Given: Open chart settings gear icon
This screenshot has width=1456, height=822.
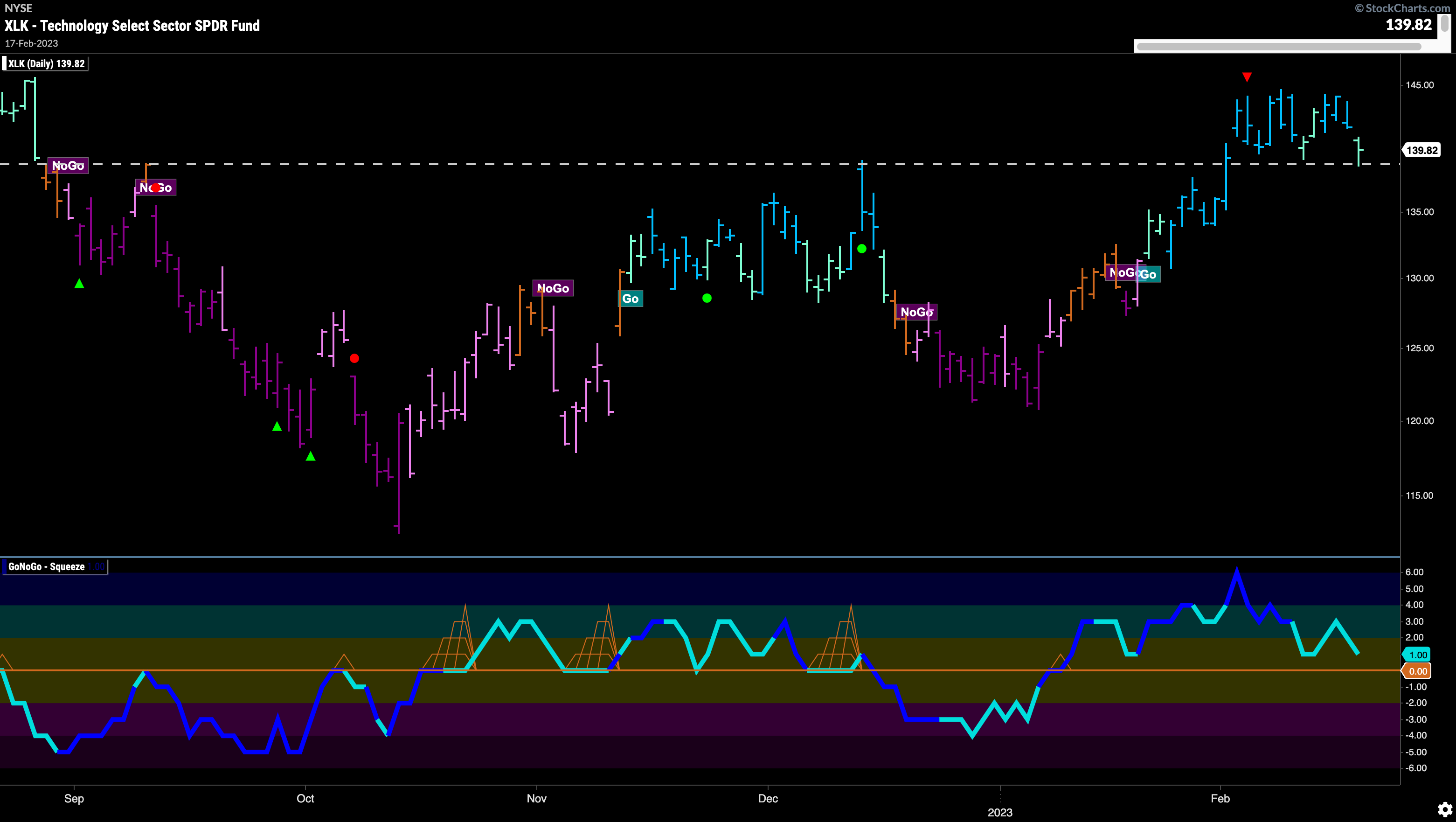Looking at the screenshot, I should [x=1445, y=808].
